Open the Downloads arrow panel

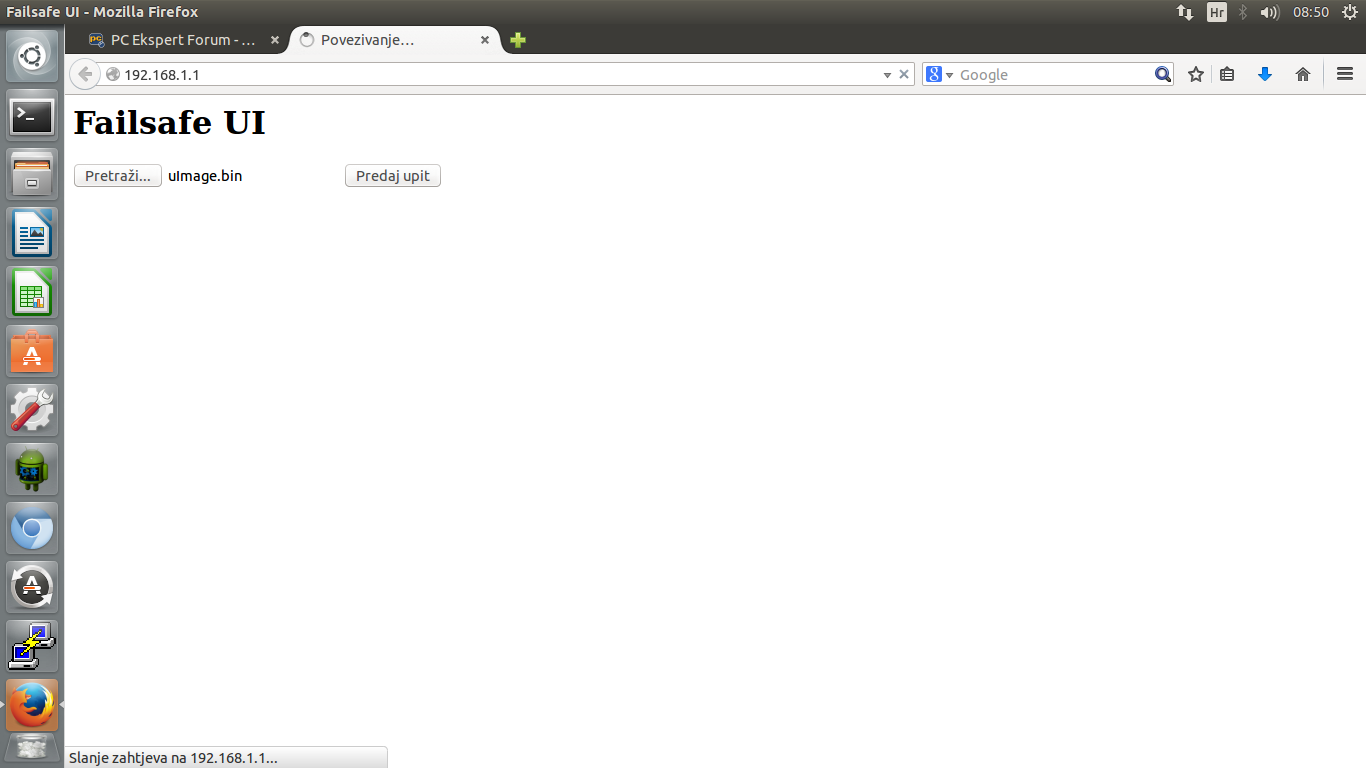tap(1265, 74)
